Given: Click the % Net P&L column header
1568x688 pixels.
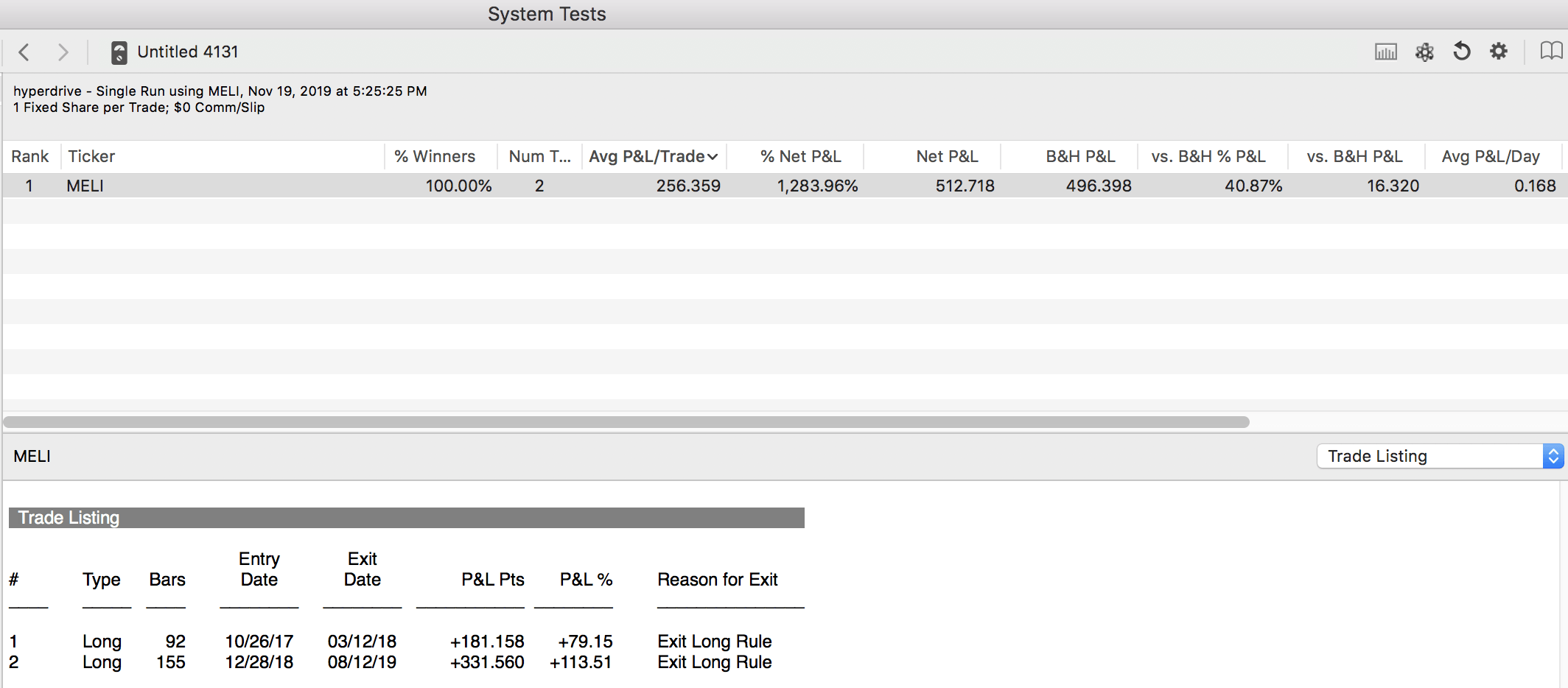Looking at the screenshot, I should point(800,156).
